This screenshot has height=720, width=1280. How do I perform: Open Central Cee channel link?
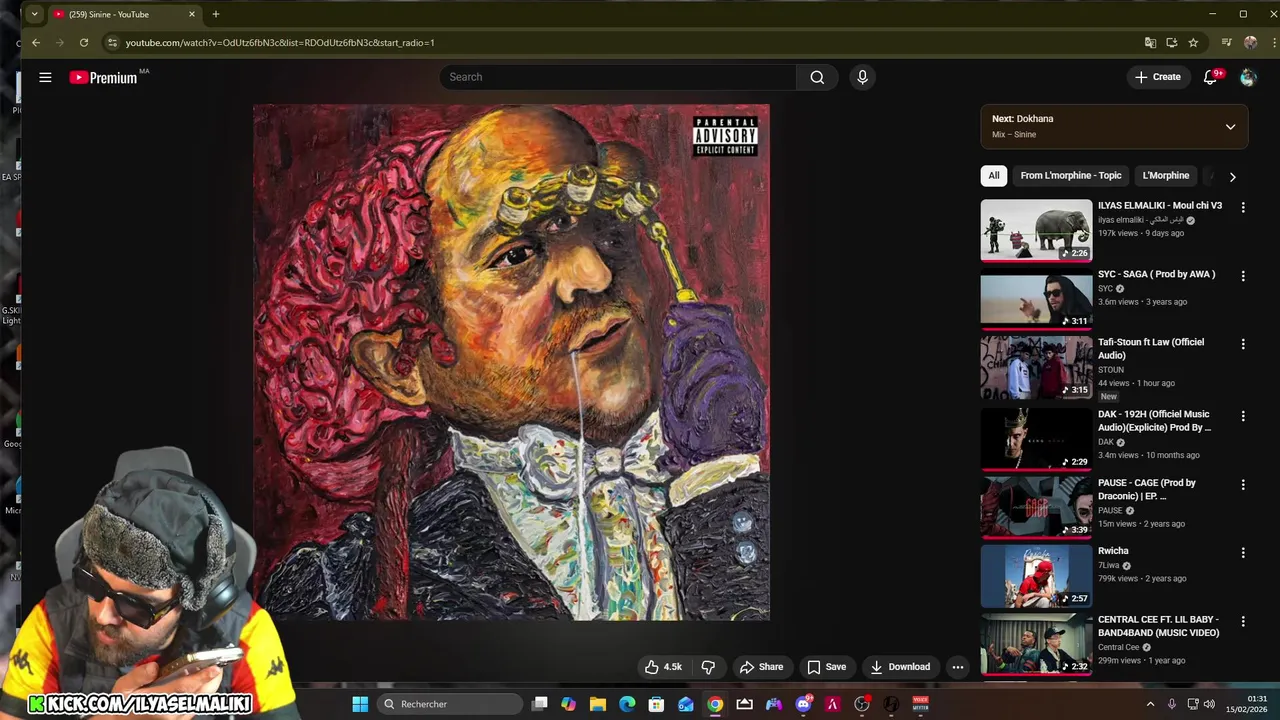[1119, 647]
